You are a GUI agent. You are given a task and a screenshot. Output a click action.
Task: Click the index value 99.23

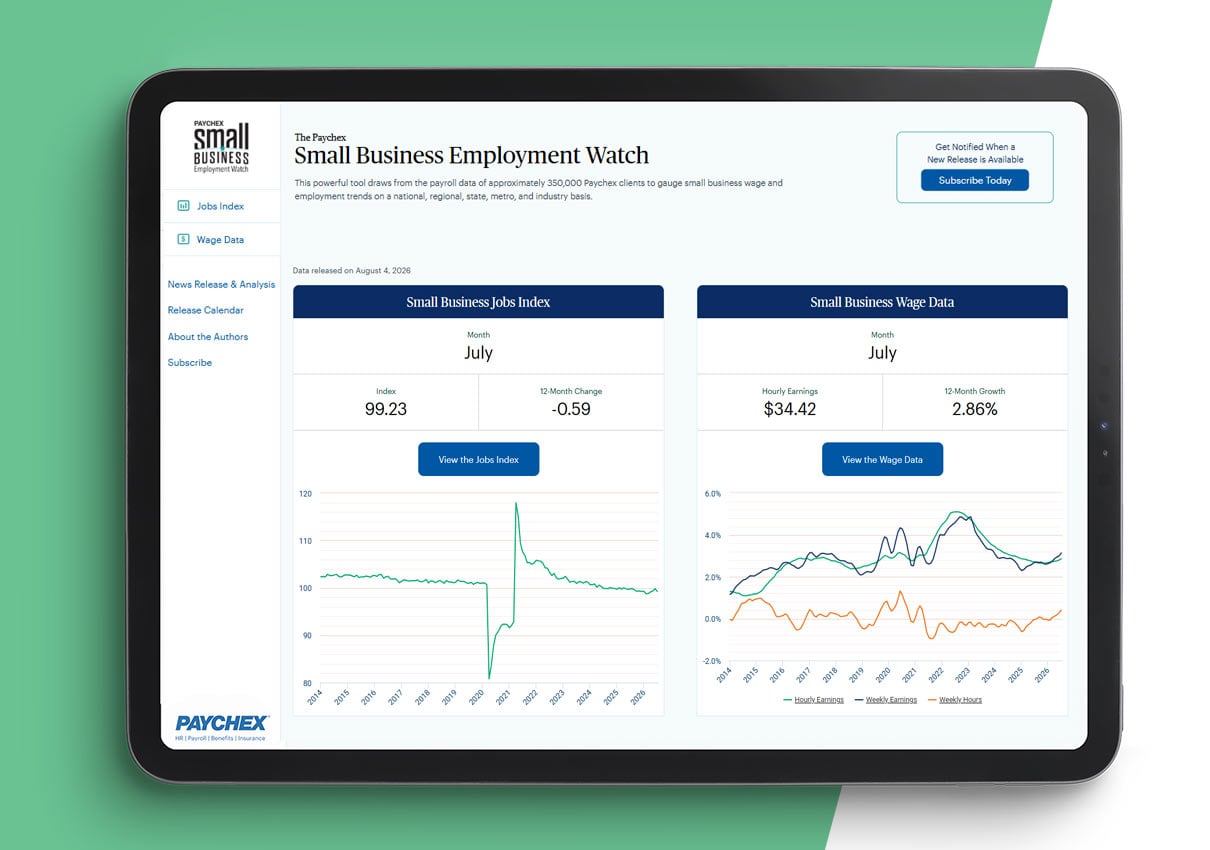click(385, 409)
